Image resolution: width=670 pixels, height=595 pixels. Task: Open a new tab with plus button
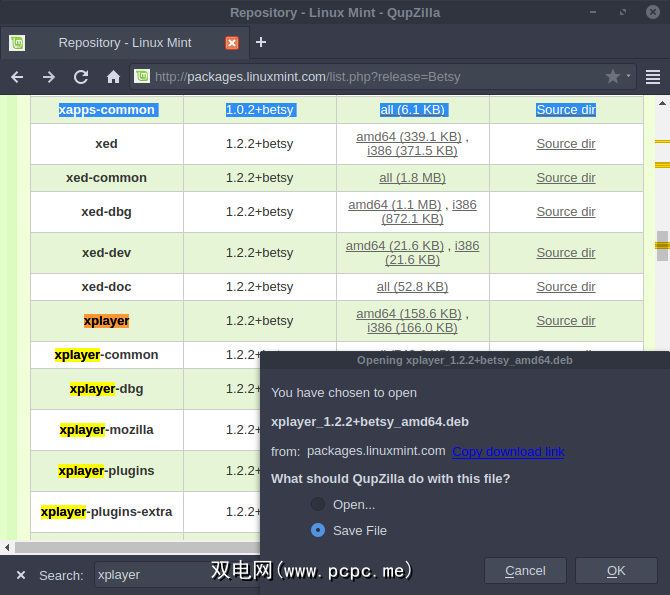click(261, 42)
